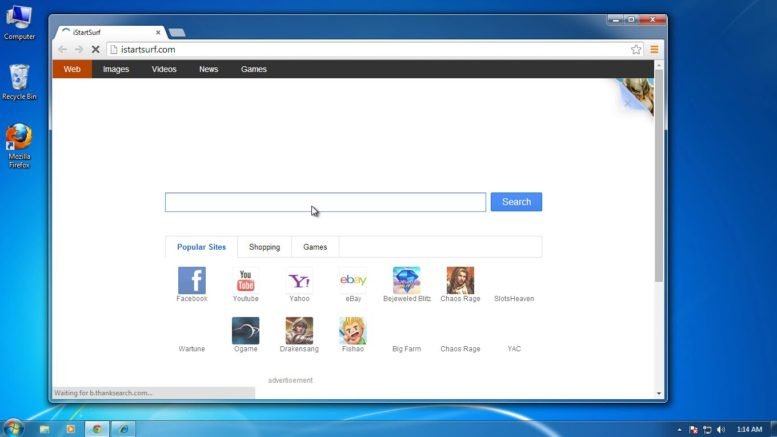
Task: Open Windows Explorer from taskbar
Action: [x=45, y=429]
